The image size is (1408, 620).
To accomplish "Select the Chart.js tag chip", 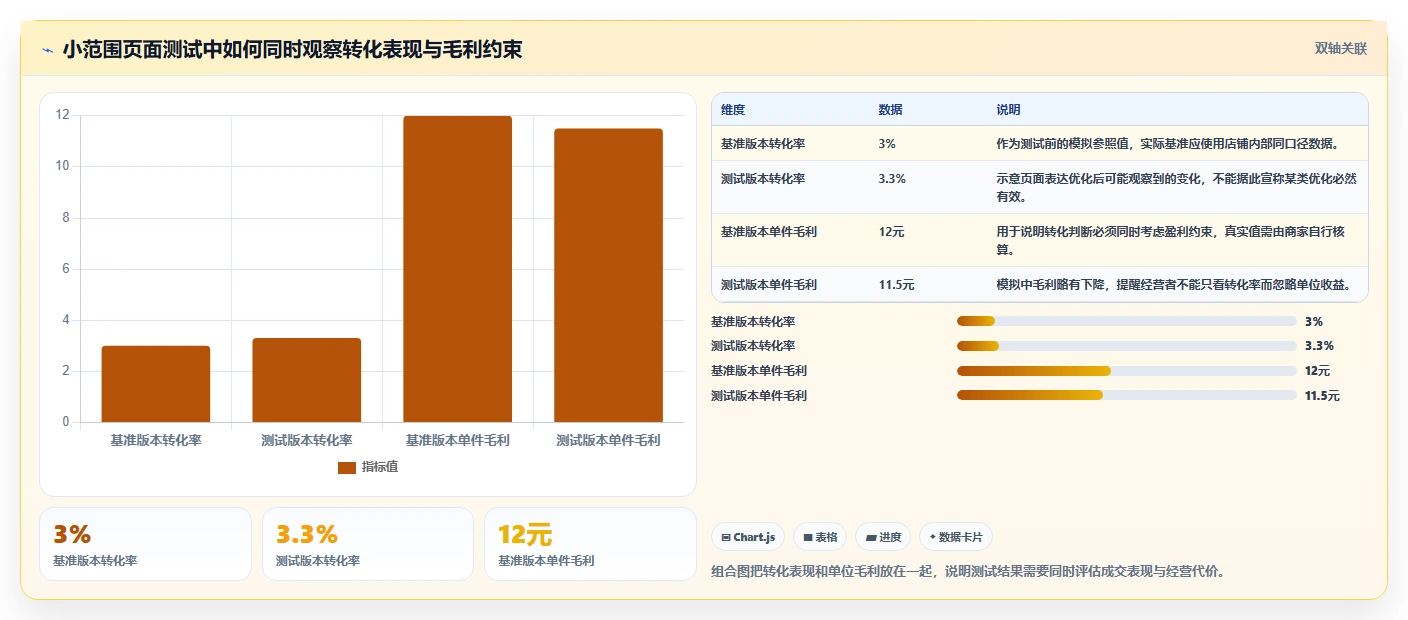I will coord(748,537).
